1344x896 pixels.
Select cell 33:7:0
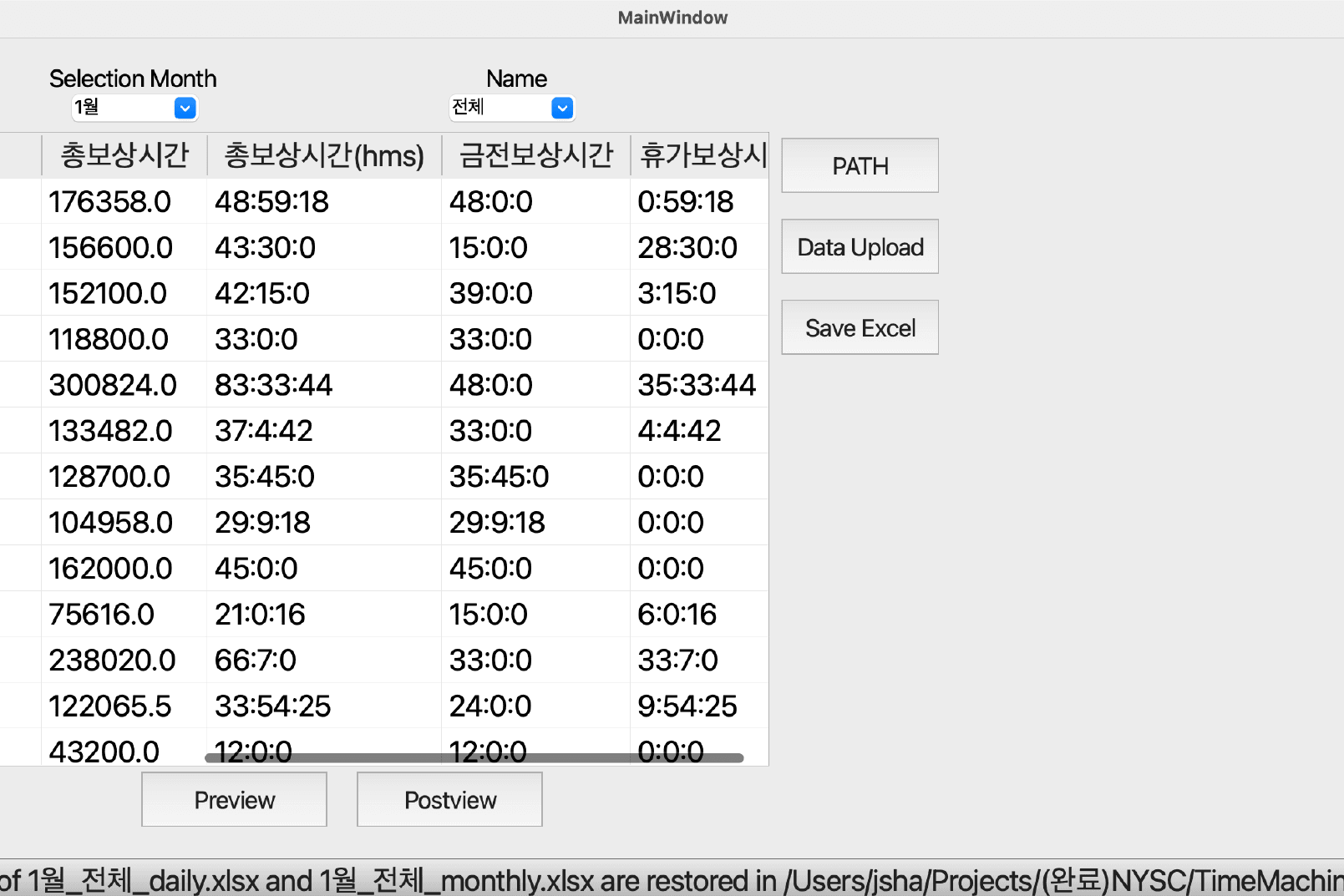point(700,661)
